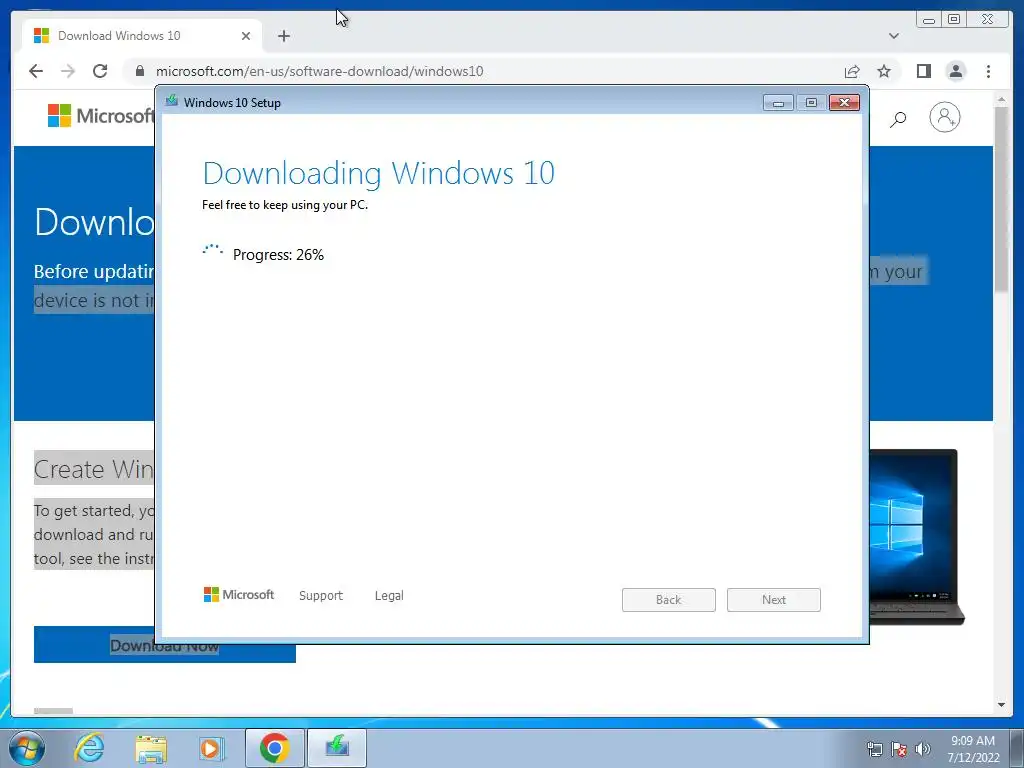1024x768 pixels.
Task: Open Legal link in Setup dialog
Action: click(389, 596)
